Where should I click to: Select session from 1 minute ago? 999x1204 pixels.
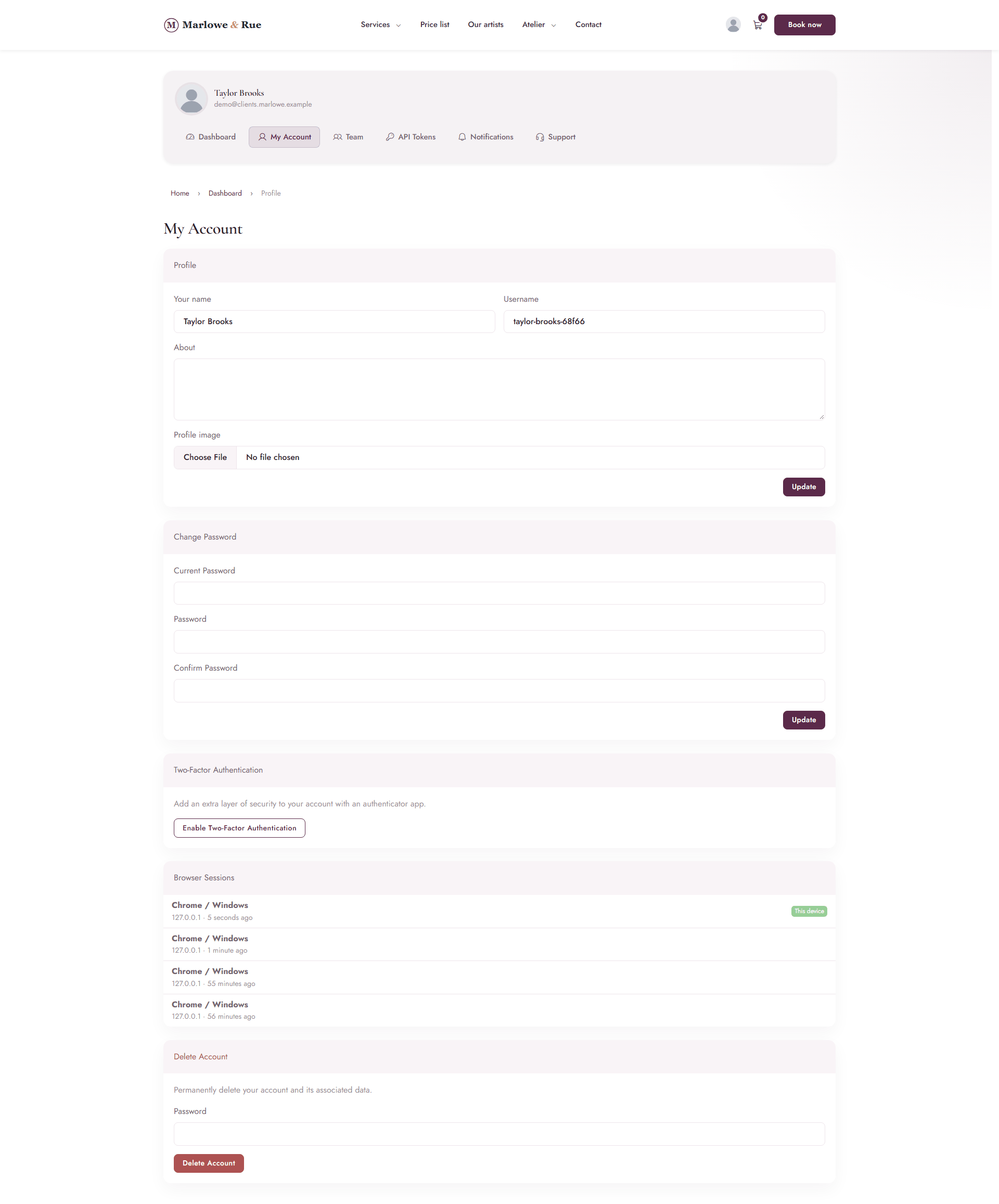[499, 944]
